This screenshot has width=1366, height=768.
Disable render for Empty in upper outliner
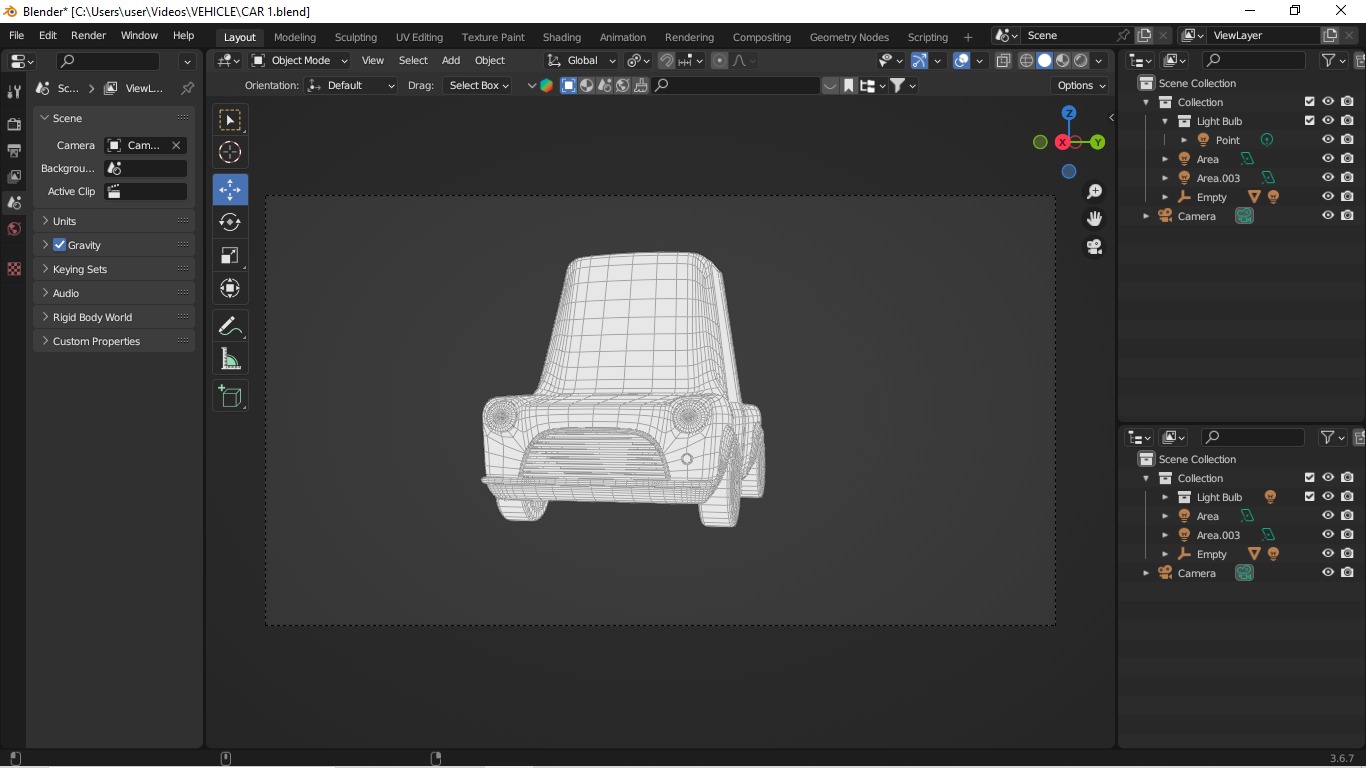[x=1347, y=197]
